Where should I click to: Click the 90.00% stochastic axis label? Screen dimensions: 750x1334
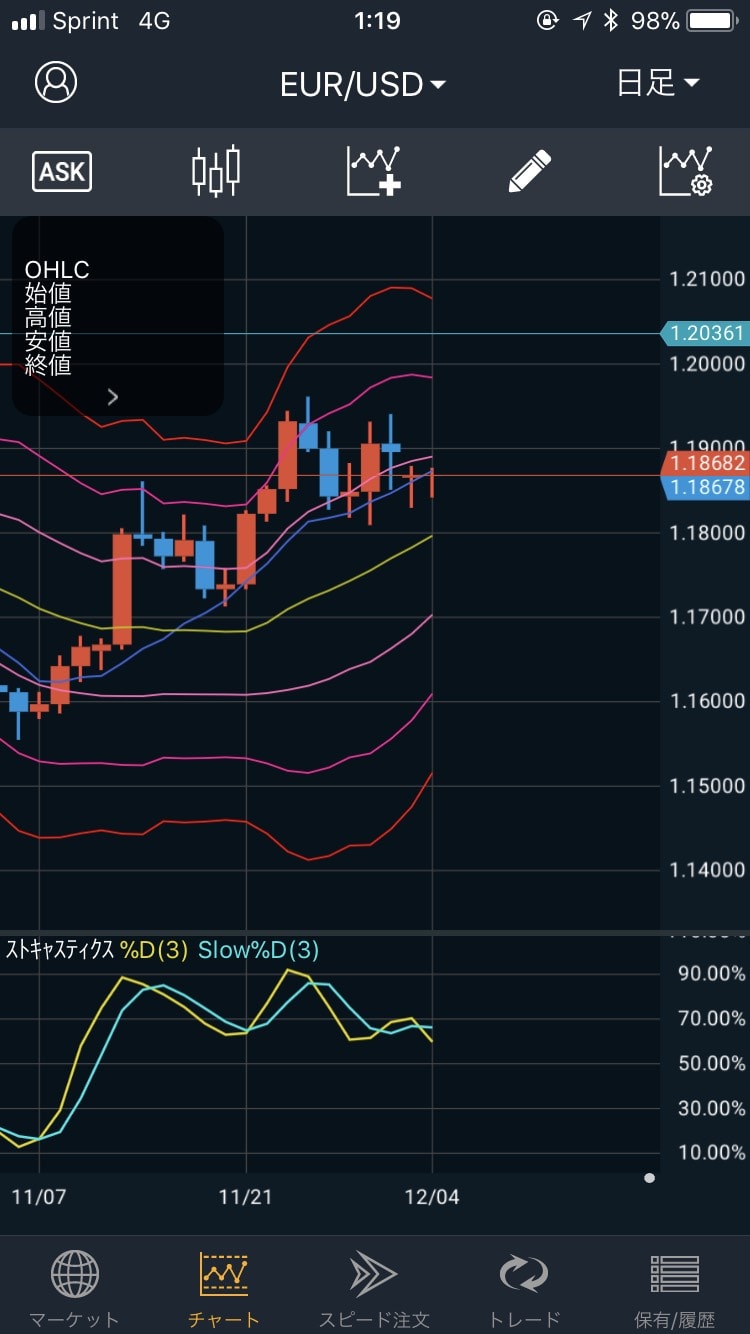(x=712, y=973)
